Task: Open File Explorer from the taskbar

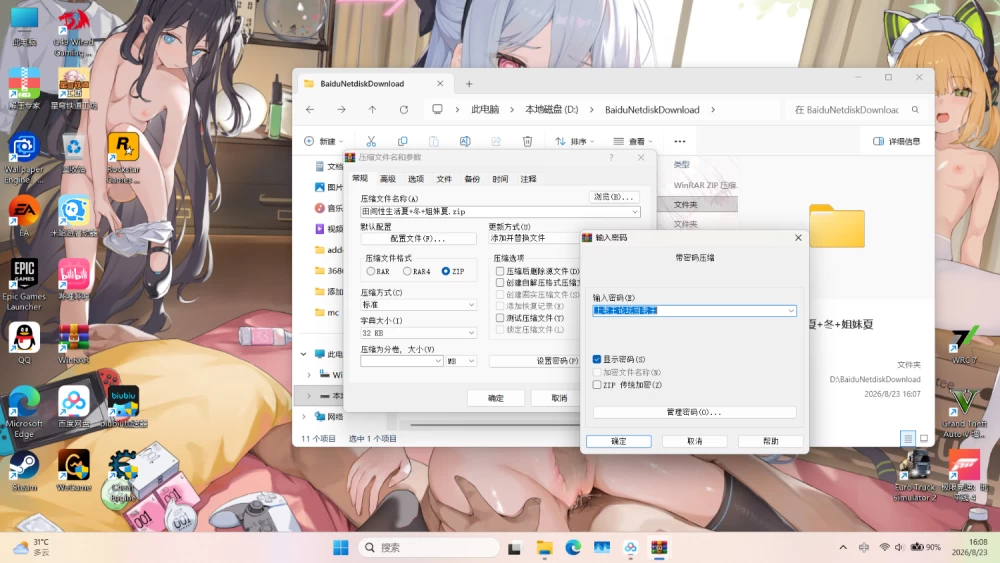Action: [544, 548]
